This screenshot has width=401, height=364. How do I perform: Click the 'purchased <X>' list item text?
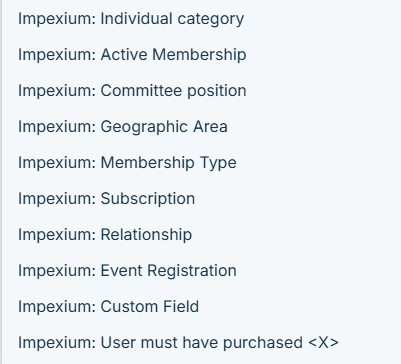[281, 343]
